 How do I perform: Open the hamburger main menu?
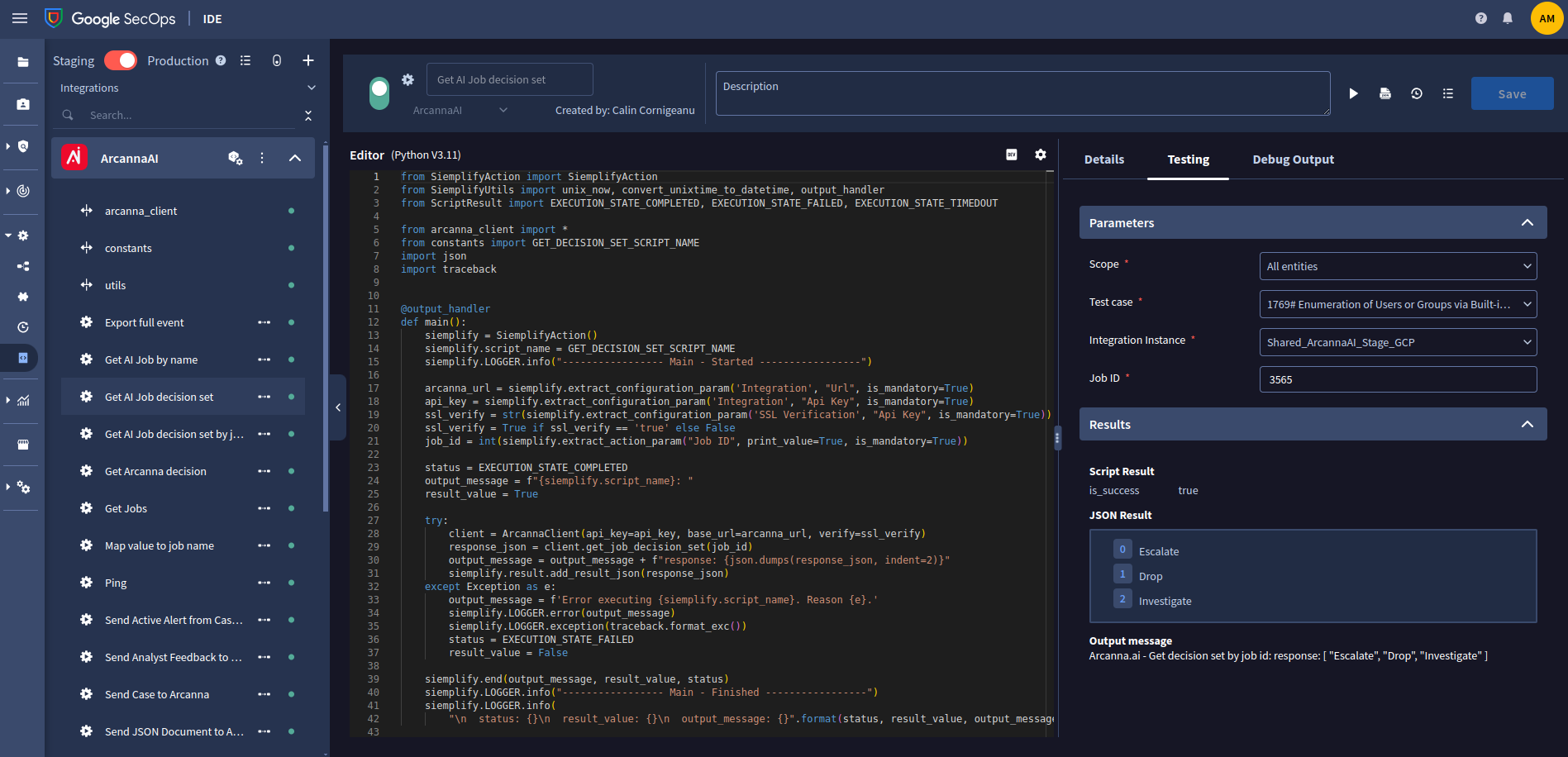(x=20, y=18)
